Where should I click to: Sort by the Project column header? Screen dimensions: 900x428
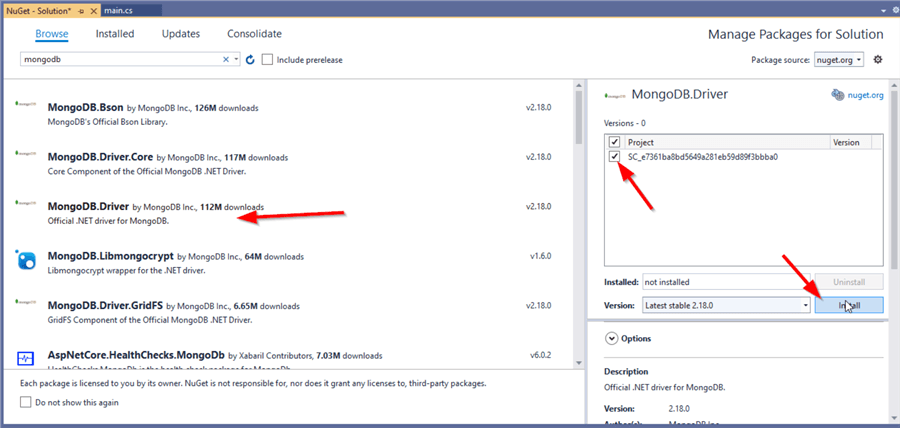point(727,142)
